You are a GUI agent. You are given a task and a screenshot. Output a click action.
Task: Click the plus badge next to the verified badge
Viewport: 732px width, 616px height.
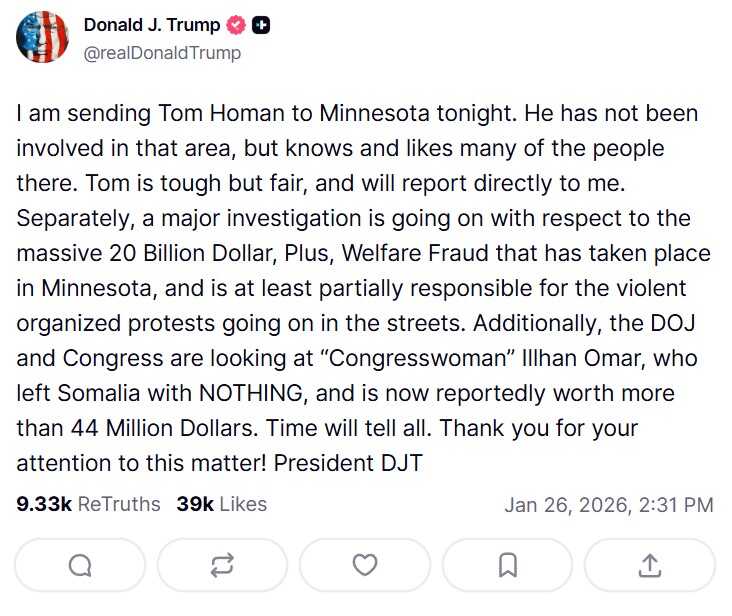(x=261, y=26)
